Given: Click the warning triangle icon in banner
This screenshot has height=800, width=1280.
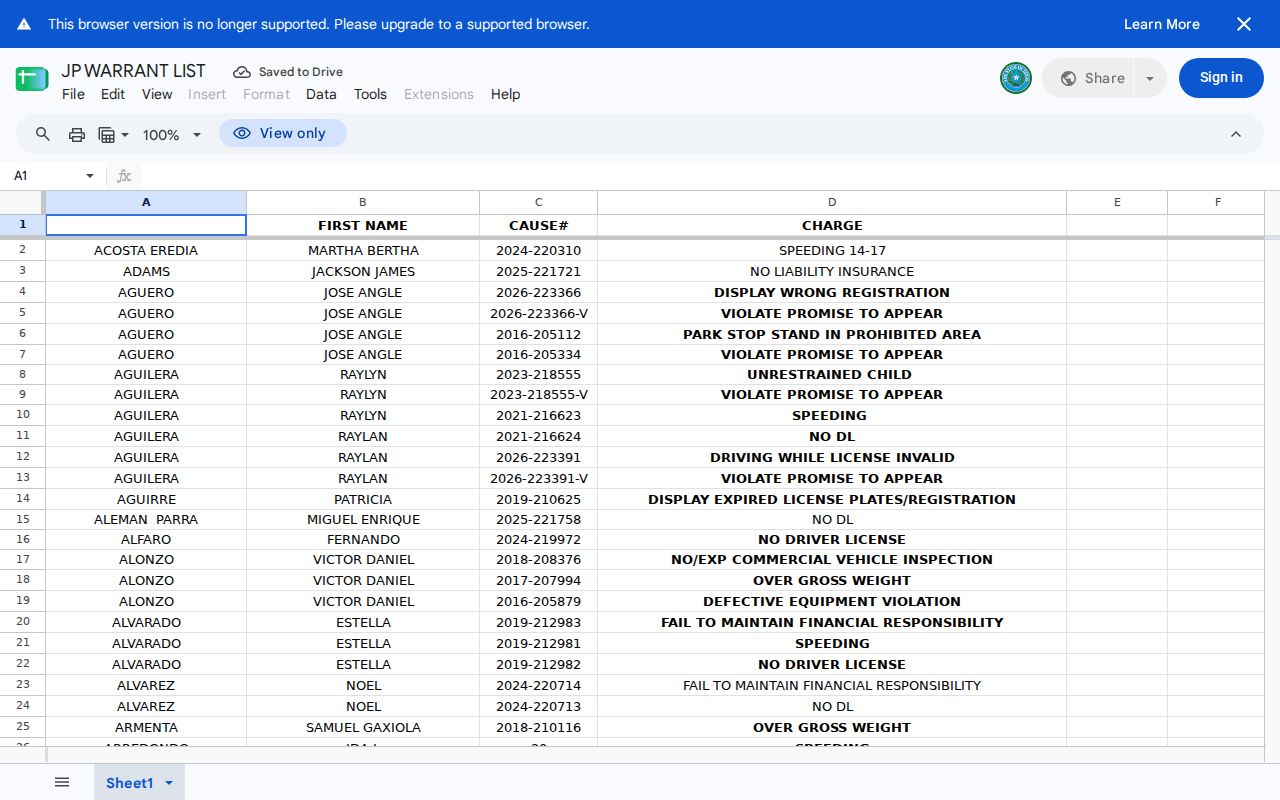Looking at the screenshot, I should (24, 24).
